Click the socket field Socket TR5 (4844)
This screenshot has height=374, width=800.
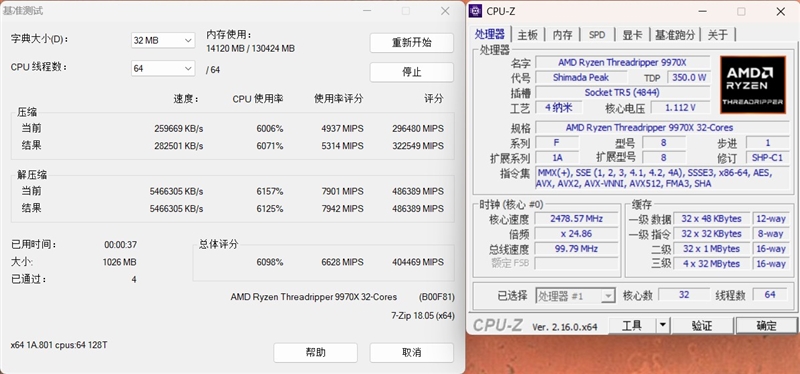coord(622,93)
